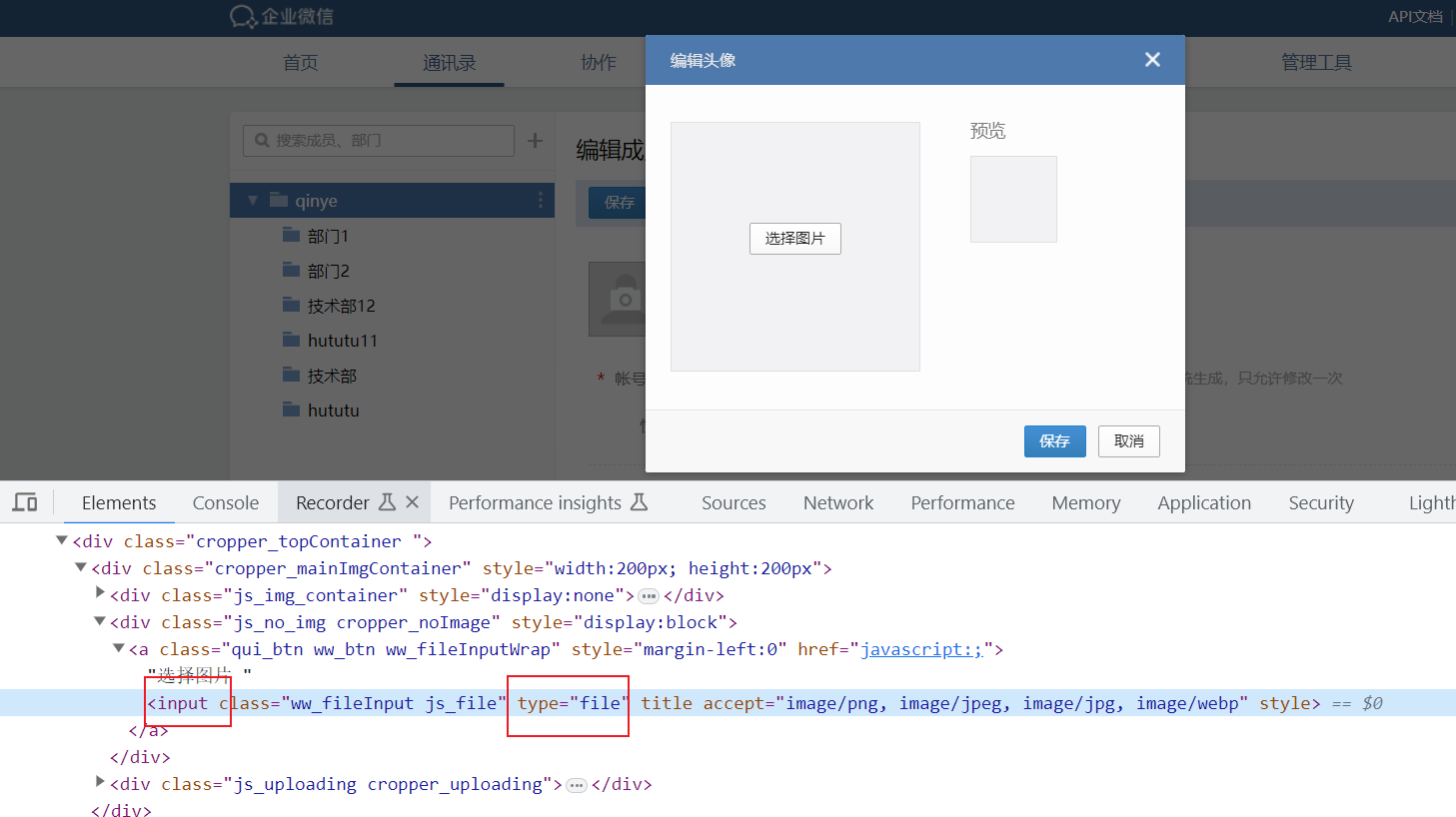Collapse the qui_btn ww_btn anchor node
Image resolution: width=1456 pixels, height=817 pixels.
point(118,648)
